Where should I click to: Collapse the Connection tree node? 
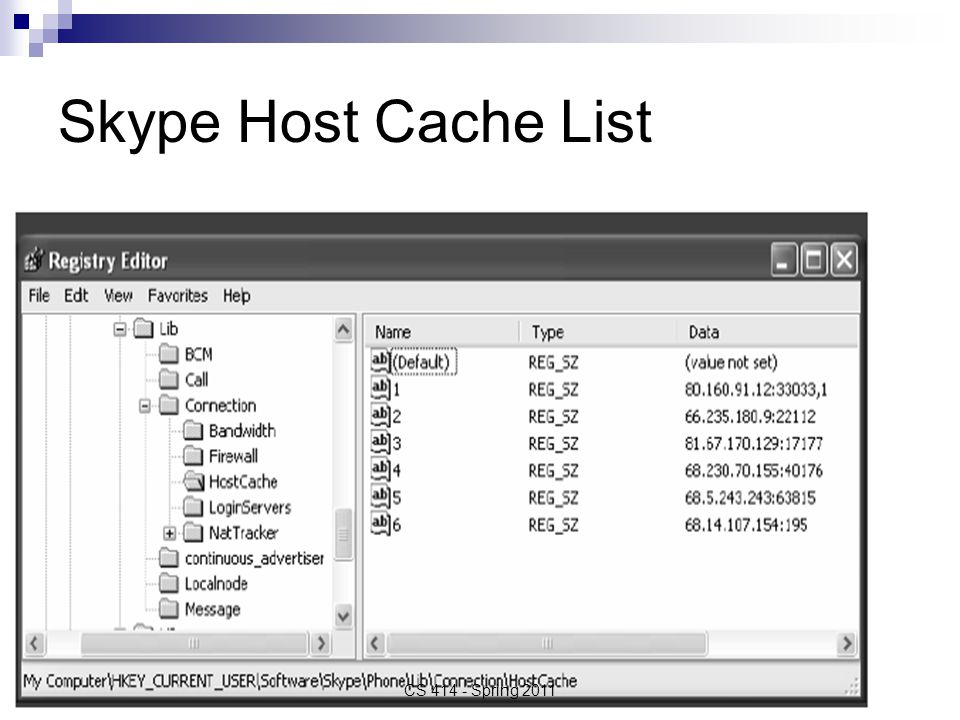[144, 406]
